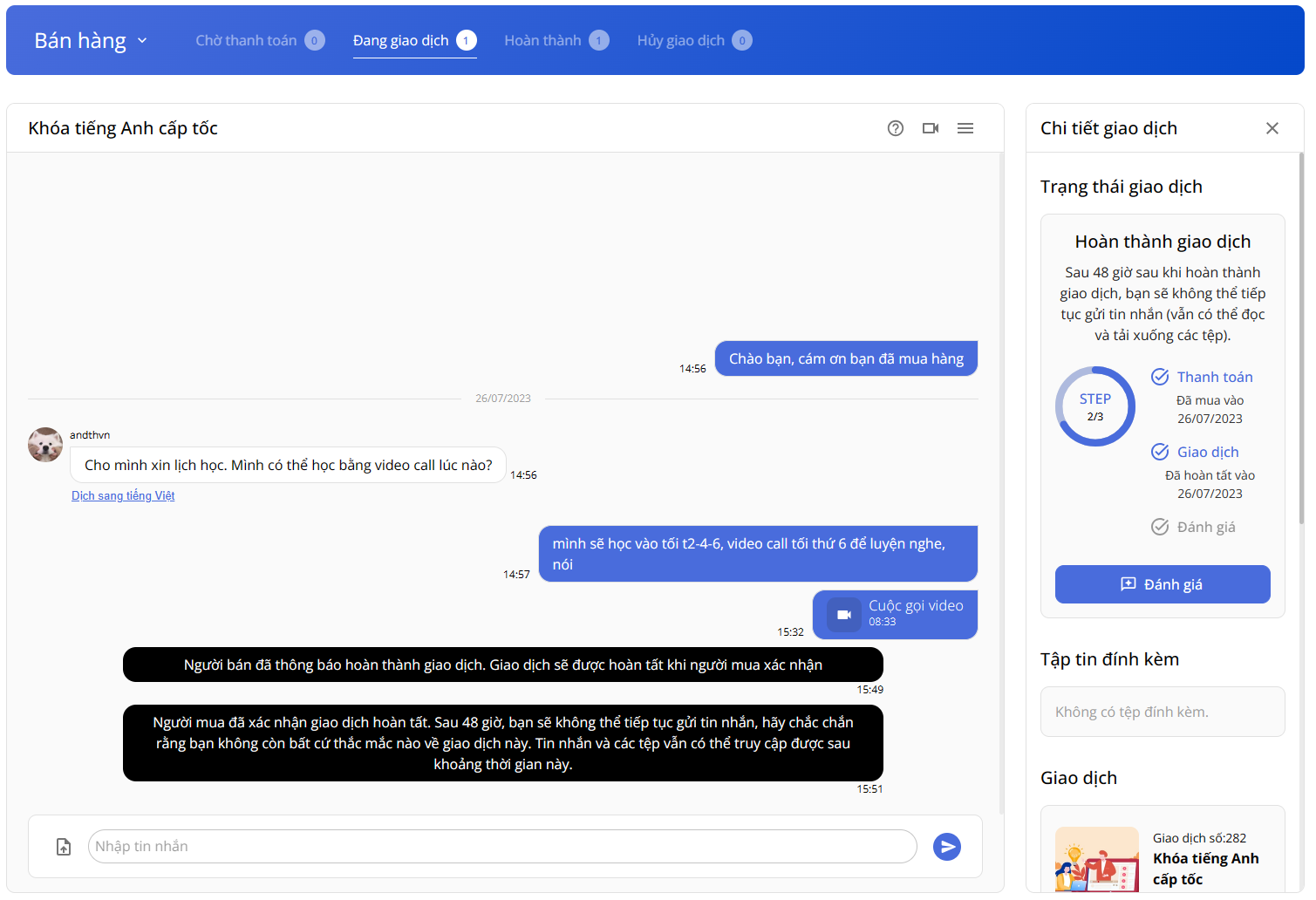The image size is (1316, 900).
Task: Open the chat hamburger menu icon
Action: coord(965,128)
